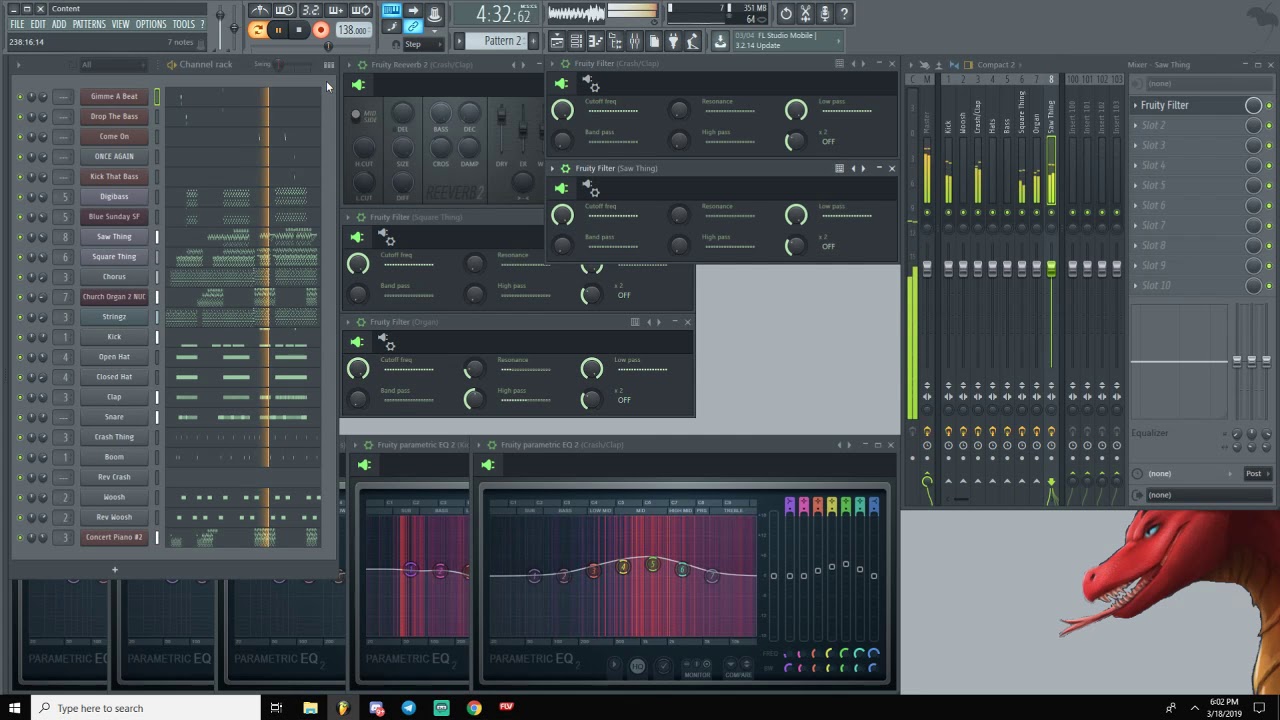The width and height of the screenshot is (1280, 720).
Task: Open the mixer toolbar icon
Action: tap(634, 41)
